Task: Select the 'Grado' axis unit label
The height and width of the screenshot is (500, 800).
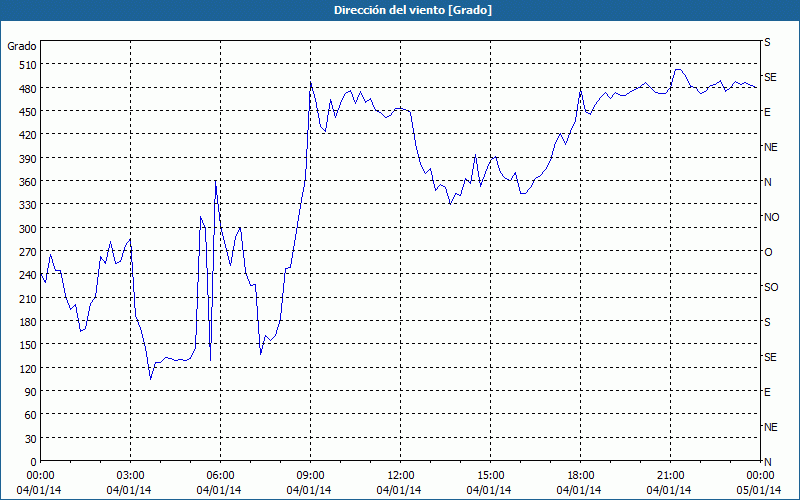Action: click(x=22, y=46)
